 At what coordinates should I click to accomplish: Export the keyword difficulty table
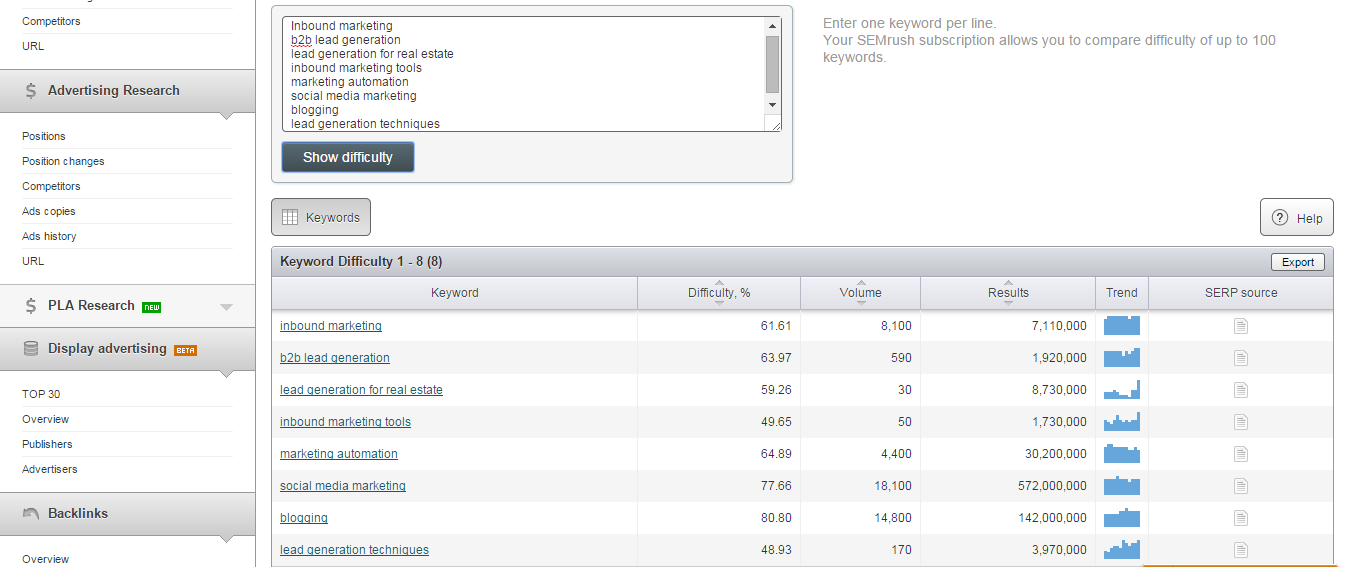tap(1298, 262)
